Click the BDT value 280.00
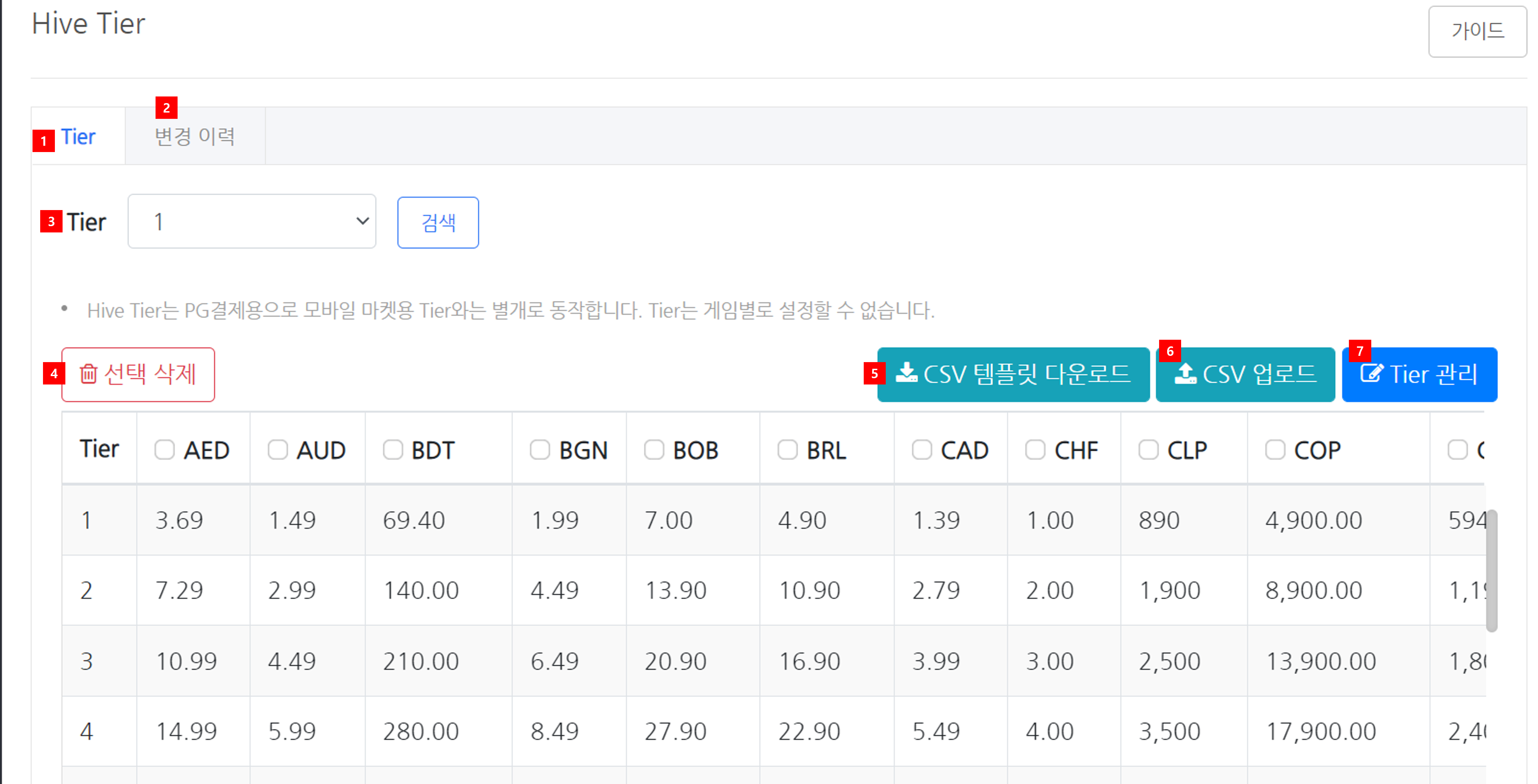The width and height of the screenshot is (1538, 784). 421,731
